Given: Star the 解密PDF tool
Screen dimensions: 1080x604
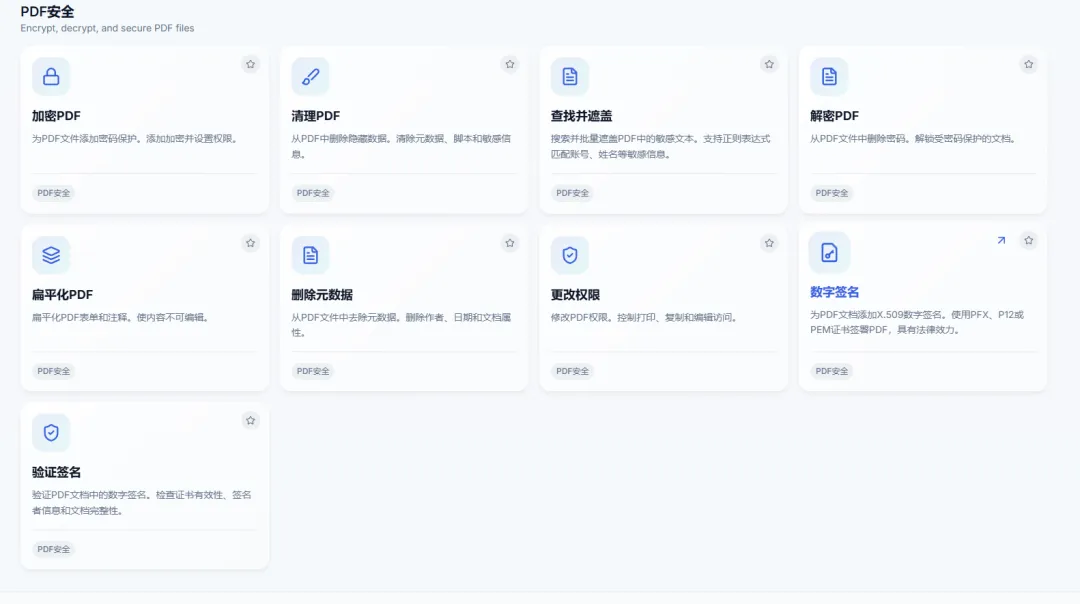Looking at the screenshot, I should [1028, 64].
